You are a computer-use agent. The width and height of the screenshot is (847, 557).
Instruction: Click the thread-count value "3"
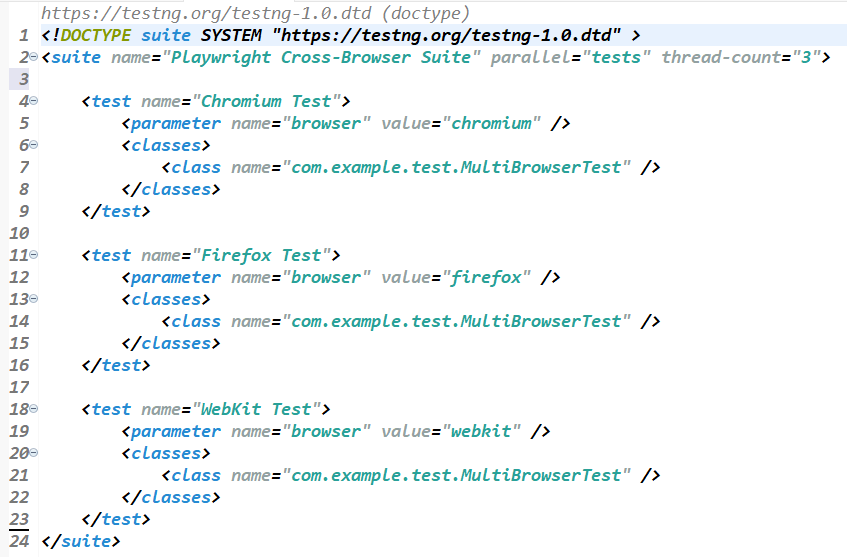coord(806,57)
